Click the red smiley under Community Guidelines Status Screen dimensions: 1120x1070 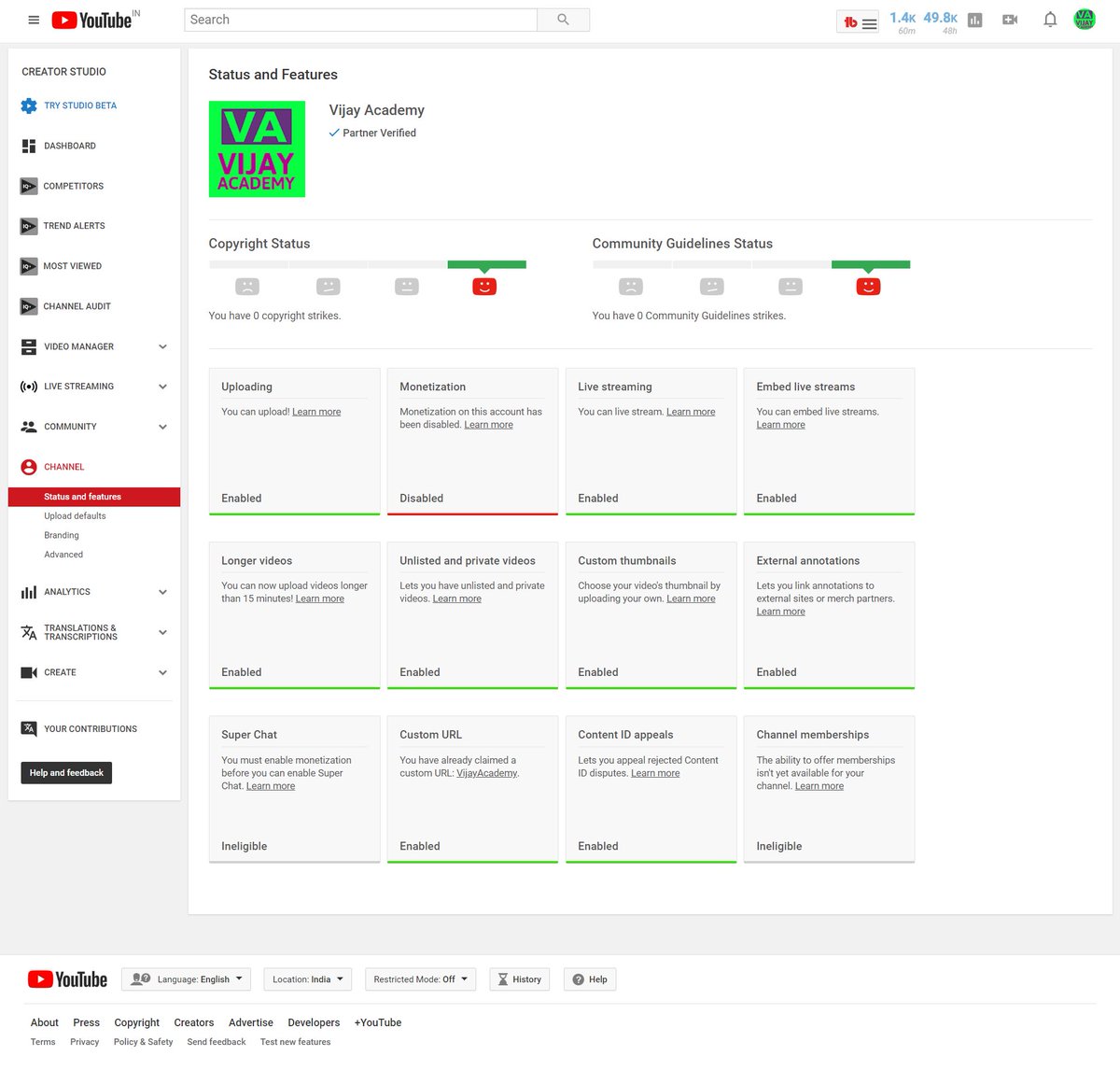coord(868,287)
